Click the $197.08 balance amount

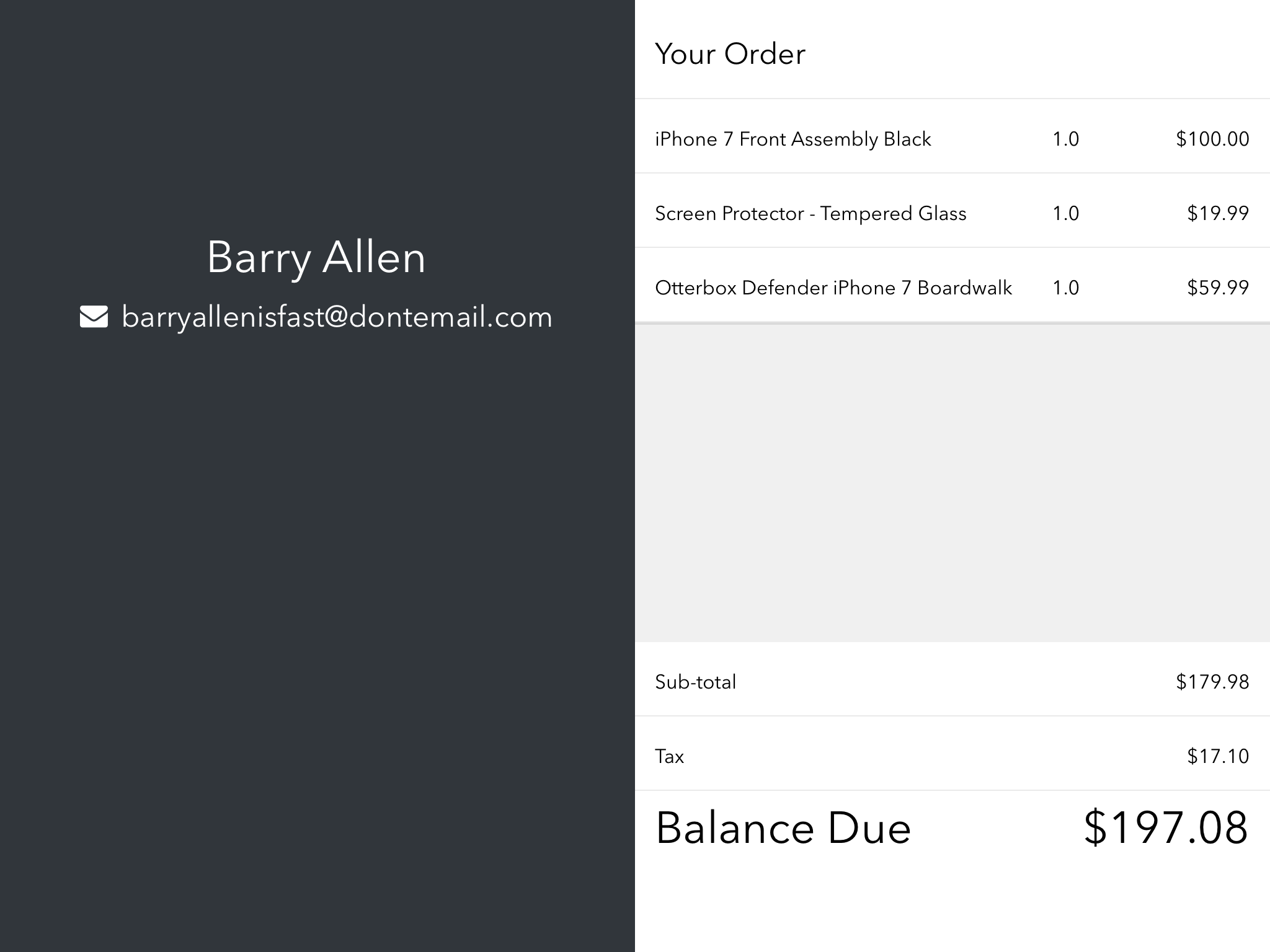tap(1165, 828)
